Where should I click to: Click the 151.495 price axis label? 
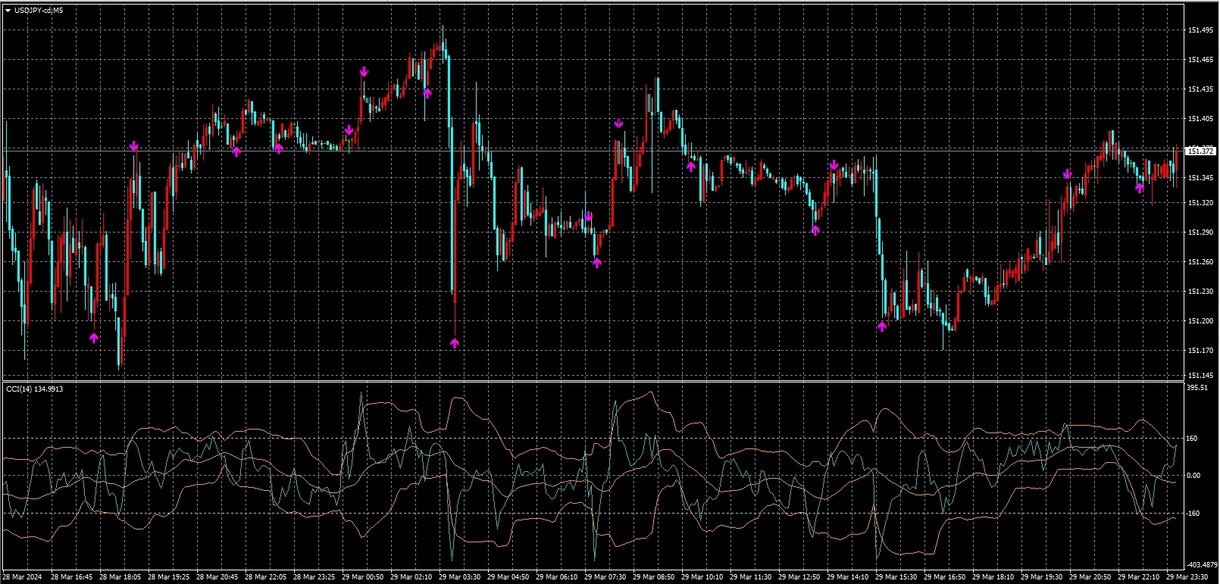click(x=1200, y=30)
